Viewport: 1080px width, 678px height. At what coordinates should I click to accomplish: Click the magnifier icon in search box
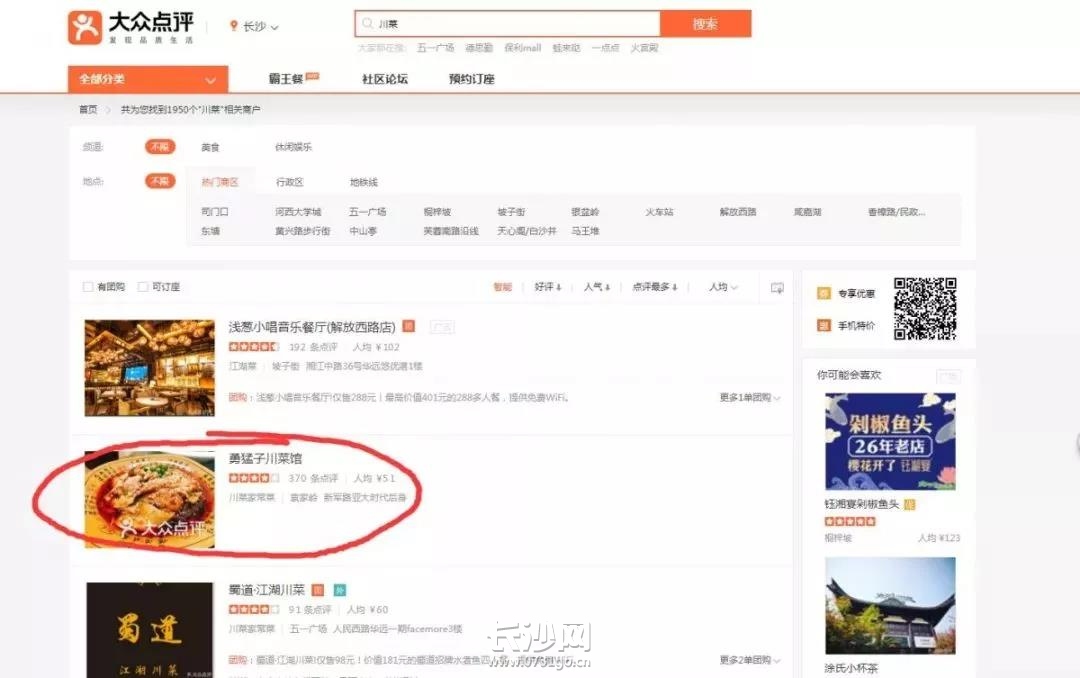pos(368,23)
